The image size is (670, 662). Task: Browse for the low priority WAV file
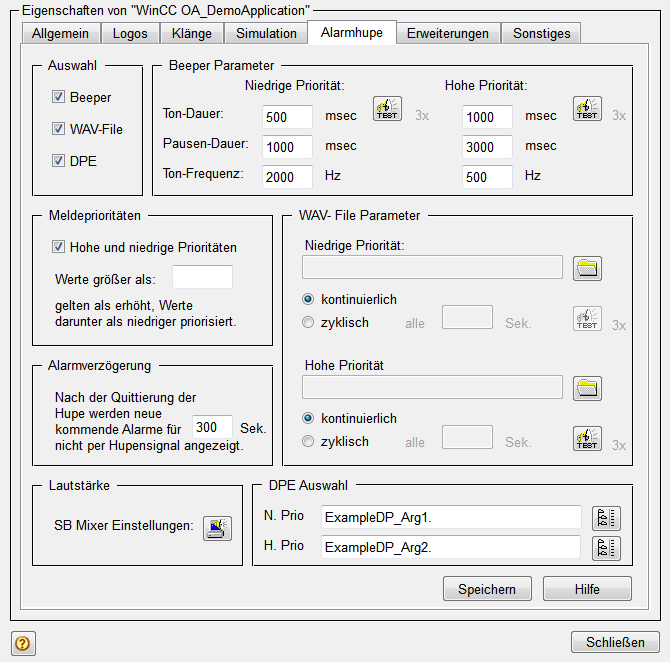pyautogui.click(x=587, y=268)
